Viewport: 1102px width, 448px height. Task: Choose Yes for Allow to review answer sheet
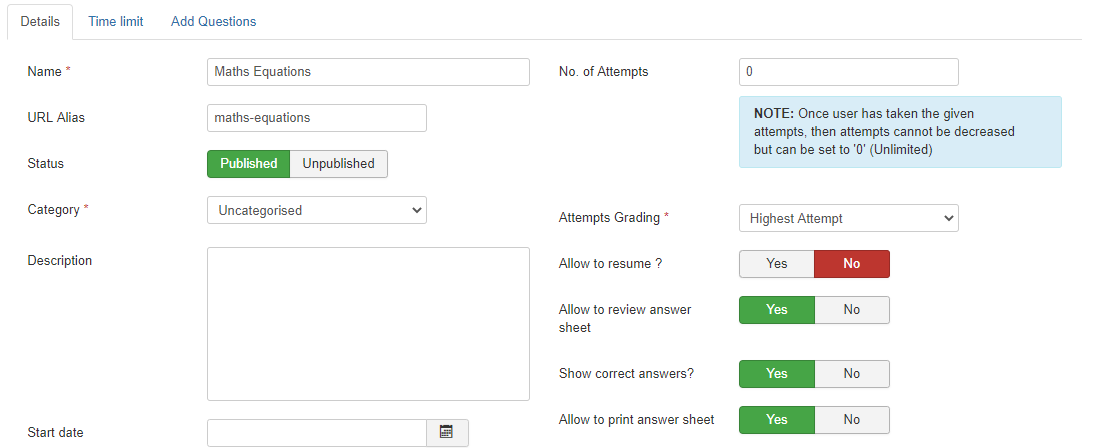[776, 310]
